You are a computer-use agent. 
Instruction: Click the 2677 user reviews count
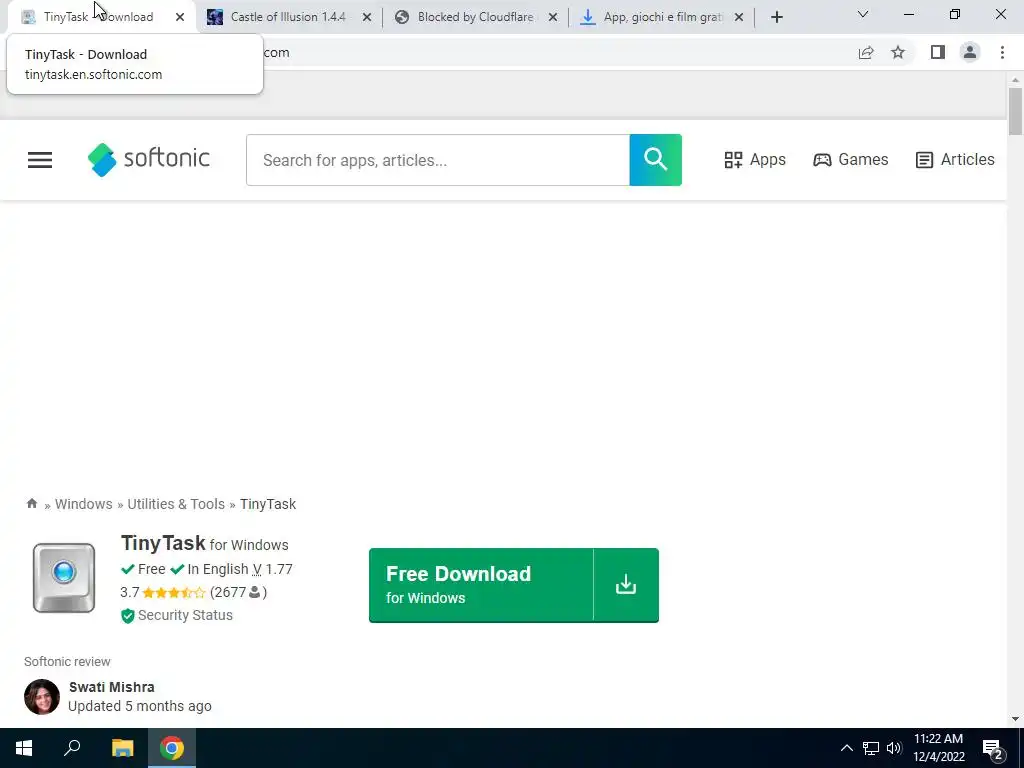(238, 592)
